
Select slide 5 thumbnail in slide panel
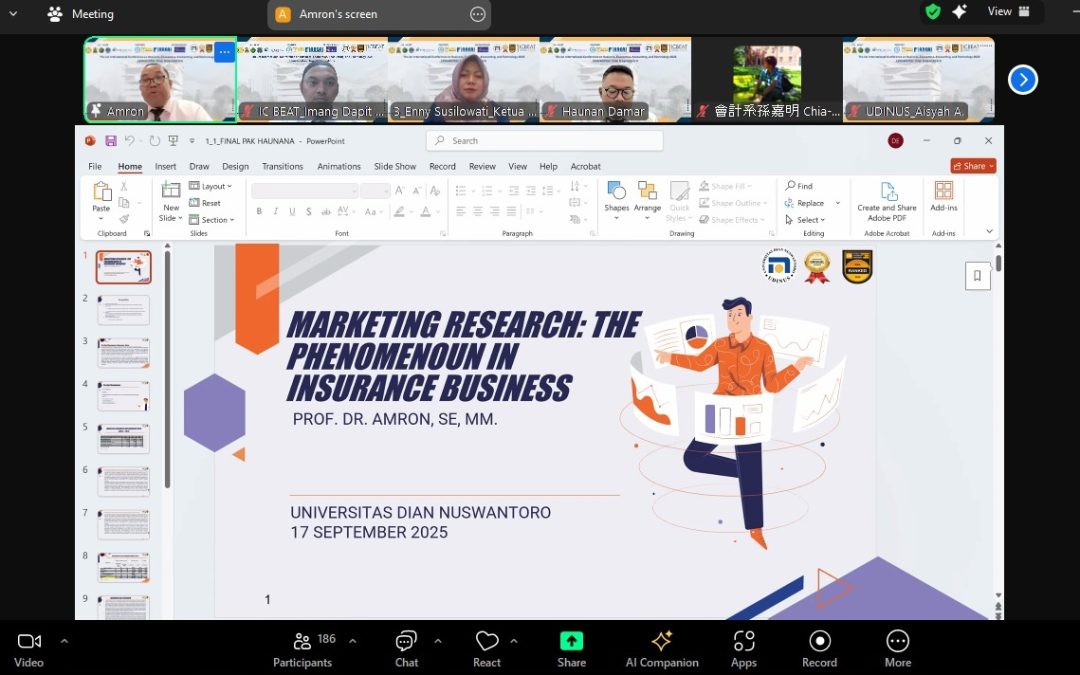tap(123, 438)
